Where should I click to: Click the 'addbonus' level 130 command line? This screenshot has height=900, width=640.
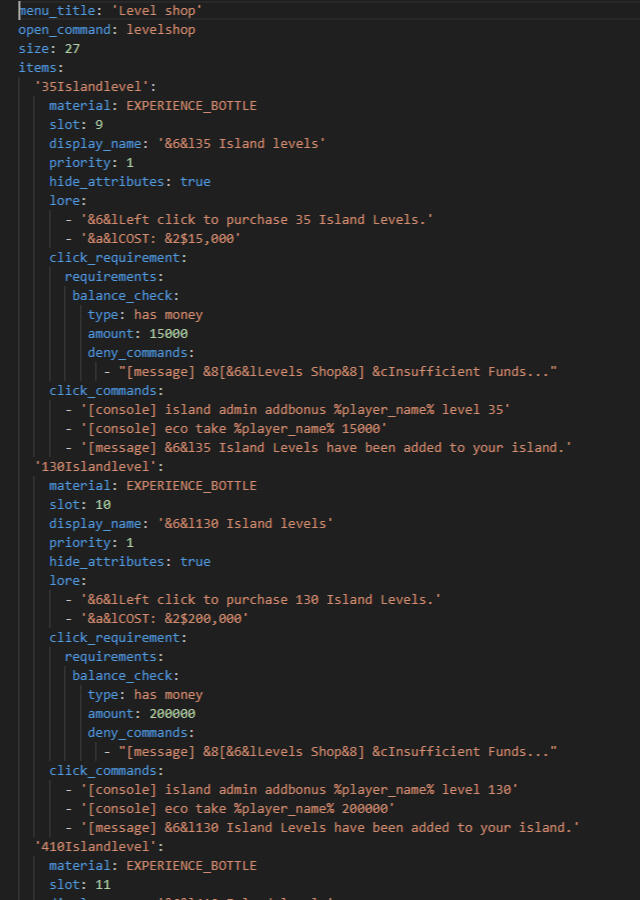[302, 789]
